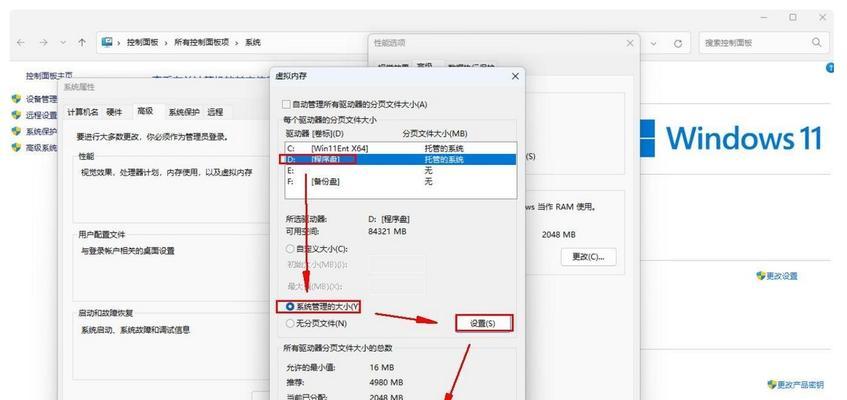Click the 4980 MB recommended value
Image resolution: width=847 pixels, height=400 pixels.
[x=385, y=382]
